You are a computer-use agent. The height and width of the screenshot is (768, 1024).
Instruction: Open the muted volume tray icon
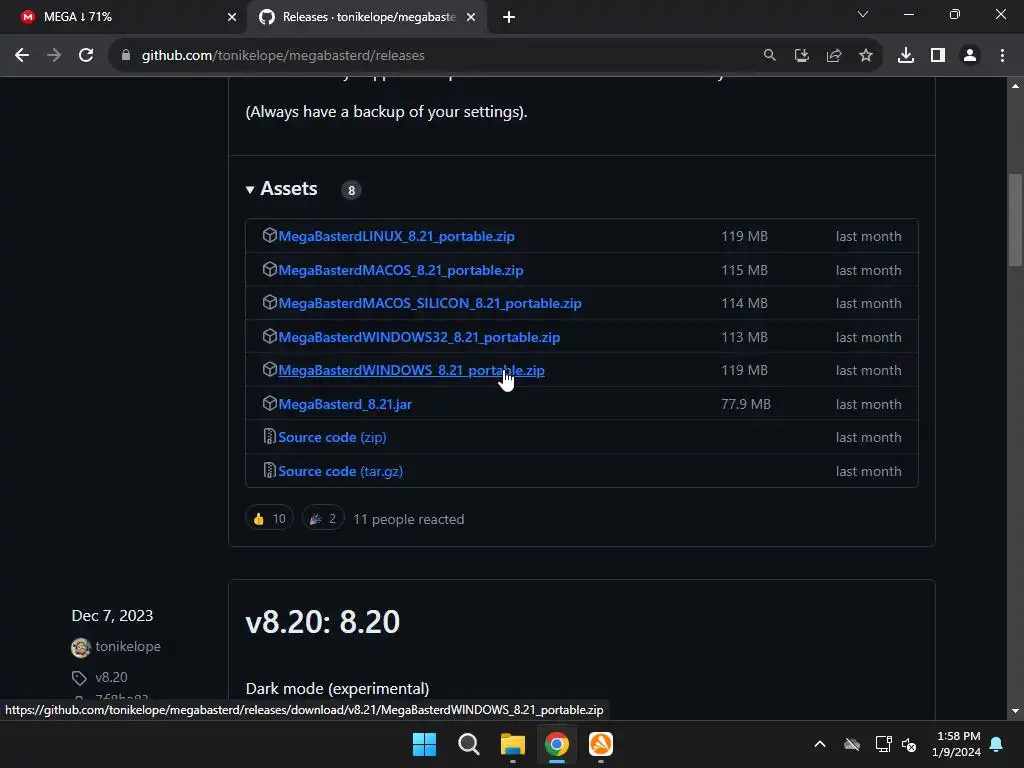click(909, 744)
